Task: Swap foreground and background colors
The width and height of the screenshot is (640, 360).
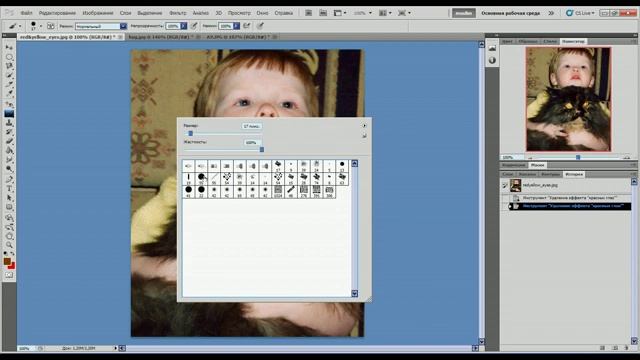Action: point(12,254)
